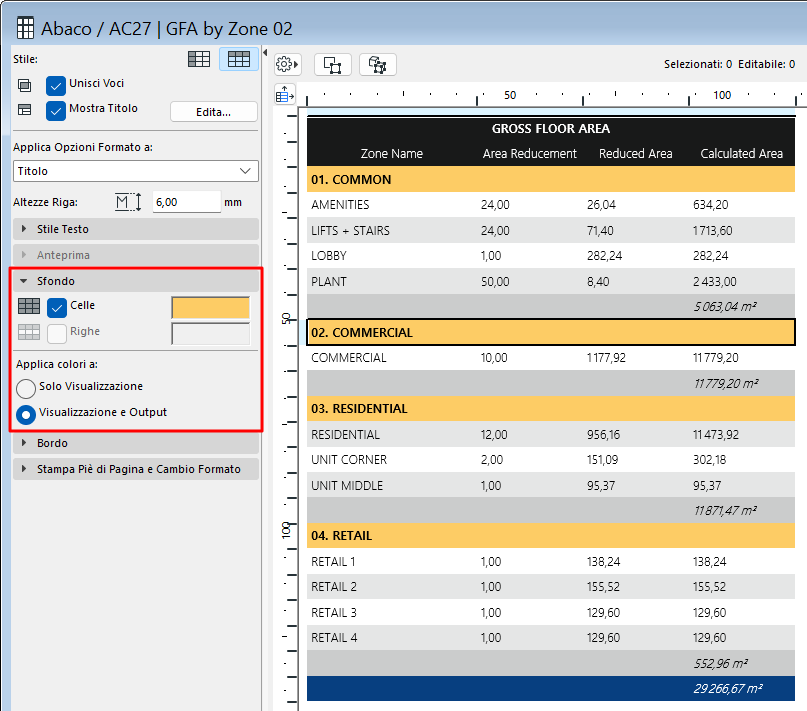Click the select-in-3D toolbar icon

click(x=377, y=64)
